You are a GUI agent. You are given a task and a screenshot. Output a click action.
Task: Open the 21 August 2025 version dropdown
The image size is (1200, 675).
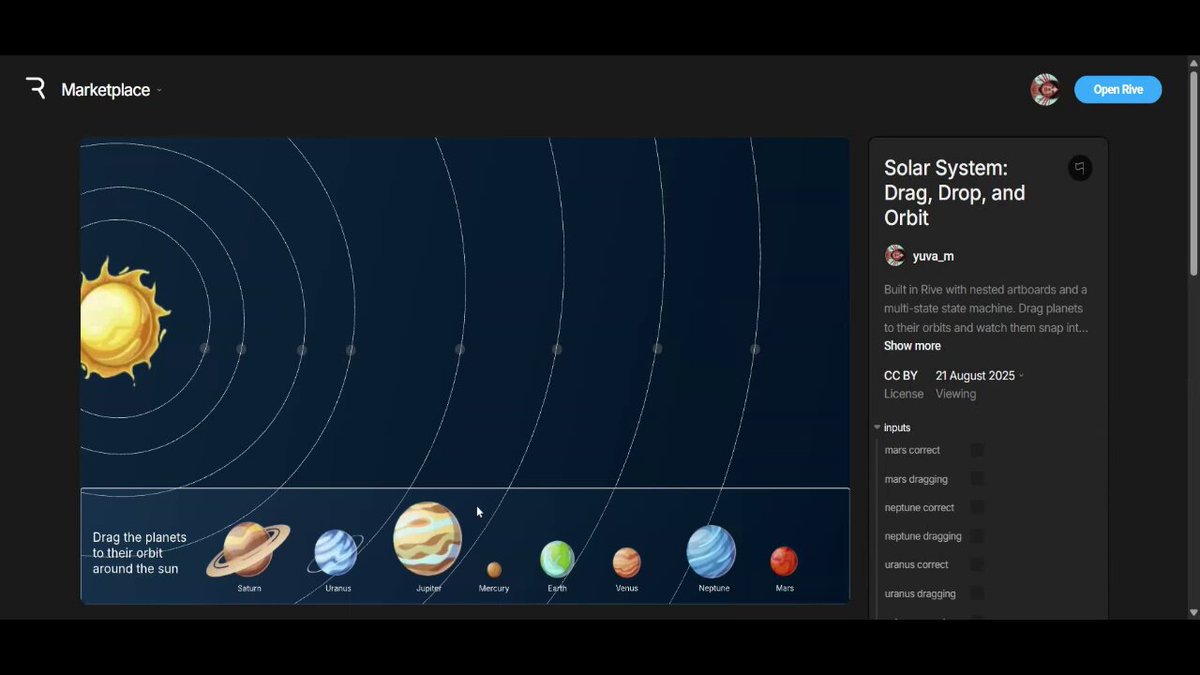tap(979, 376)
